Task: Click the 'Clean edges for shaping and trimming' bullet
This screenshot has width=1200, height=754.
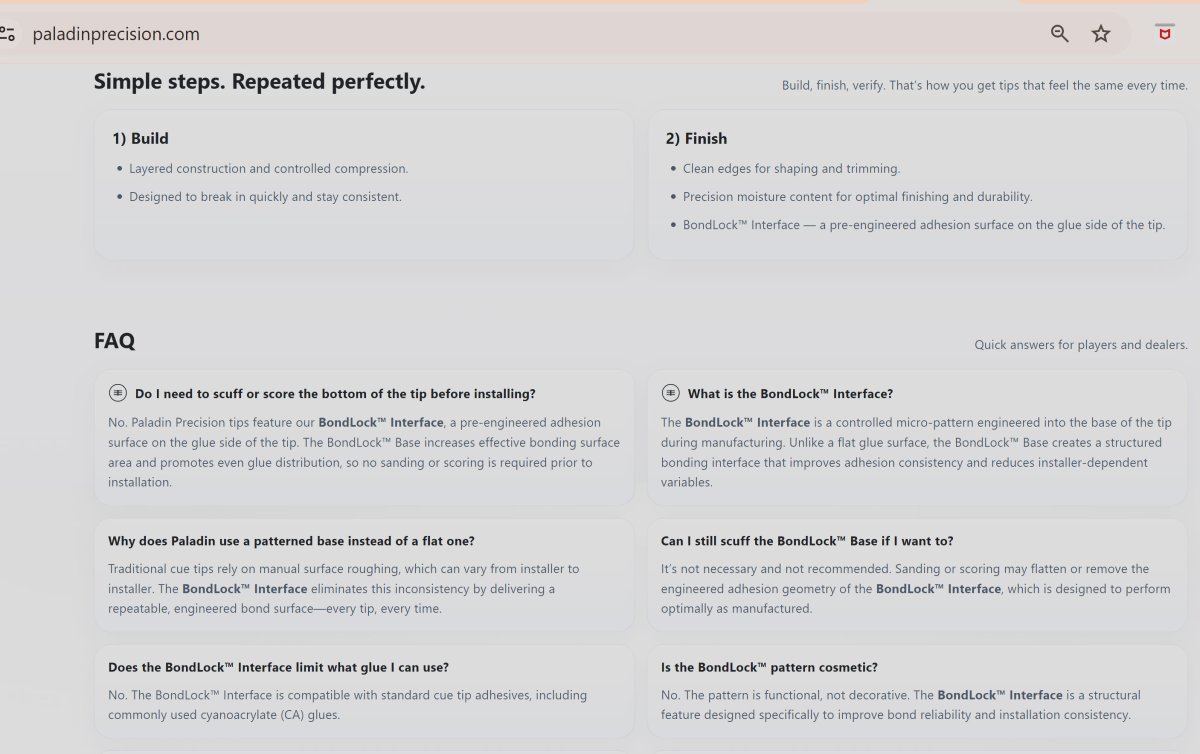Action: (x=791, y=169)
